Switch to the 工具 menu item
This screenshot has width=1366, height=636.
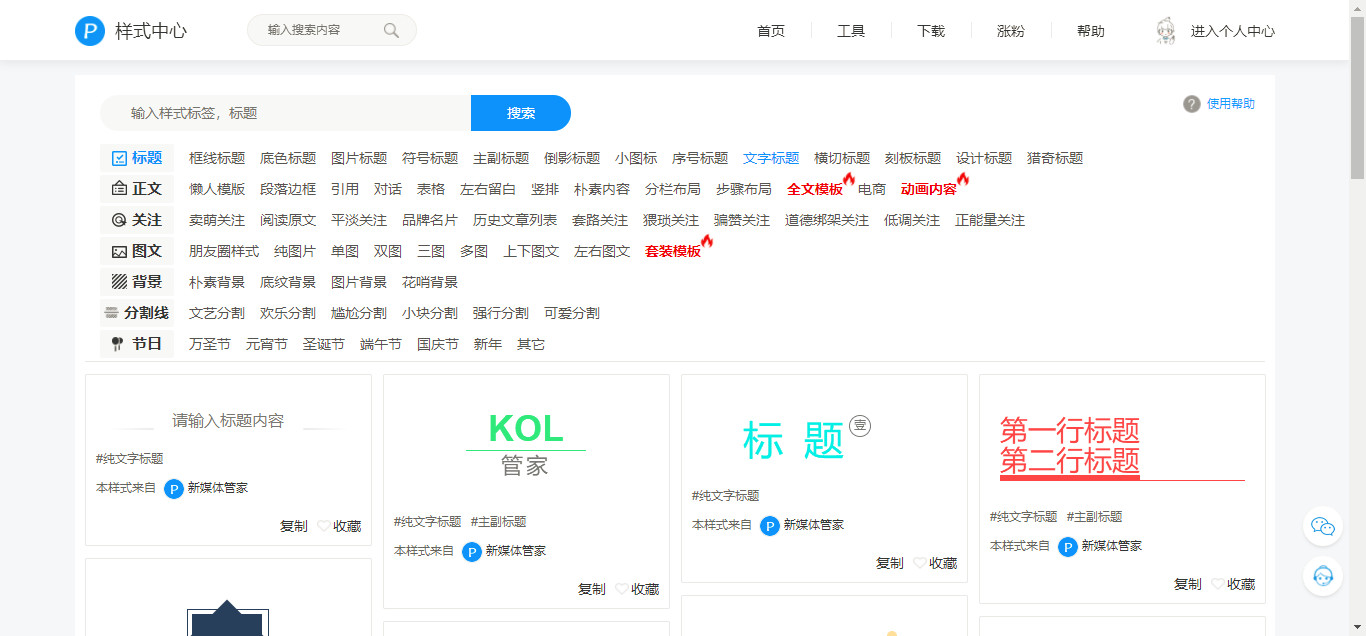pyautogui.click(x=851, y=31)
